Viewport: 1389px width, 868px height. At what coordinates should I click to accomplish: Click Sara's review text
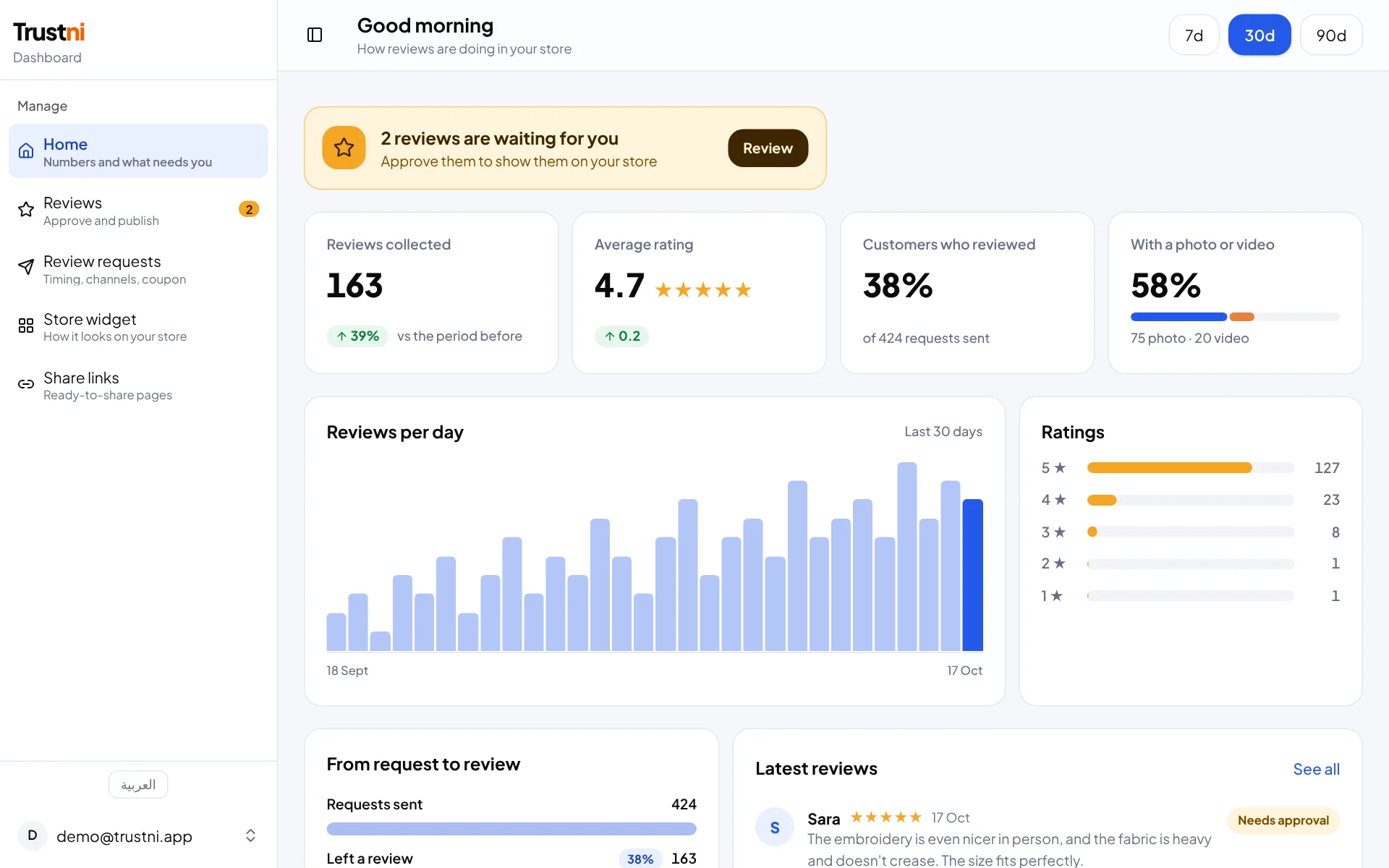(x=1009, y=849)
